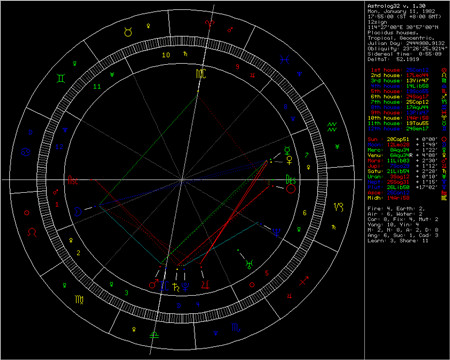Screen dimensions: 450x360
Task: Select the blue Neptune trident inside the wheel
Action: click(x=276, y=232)
